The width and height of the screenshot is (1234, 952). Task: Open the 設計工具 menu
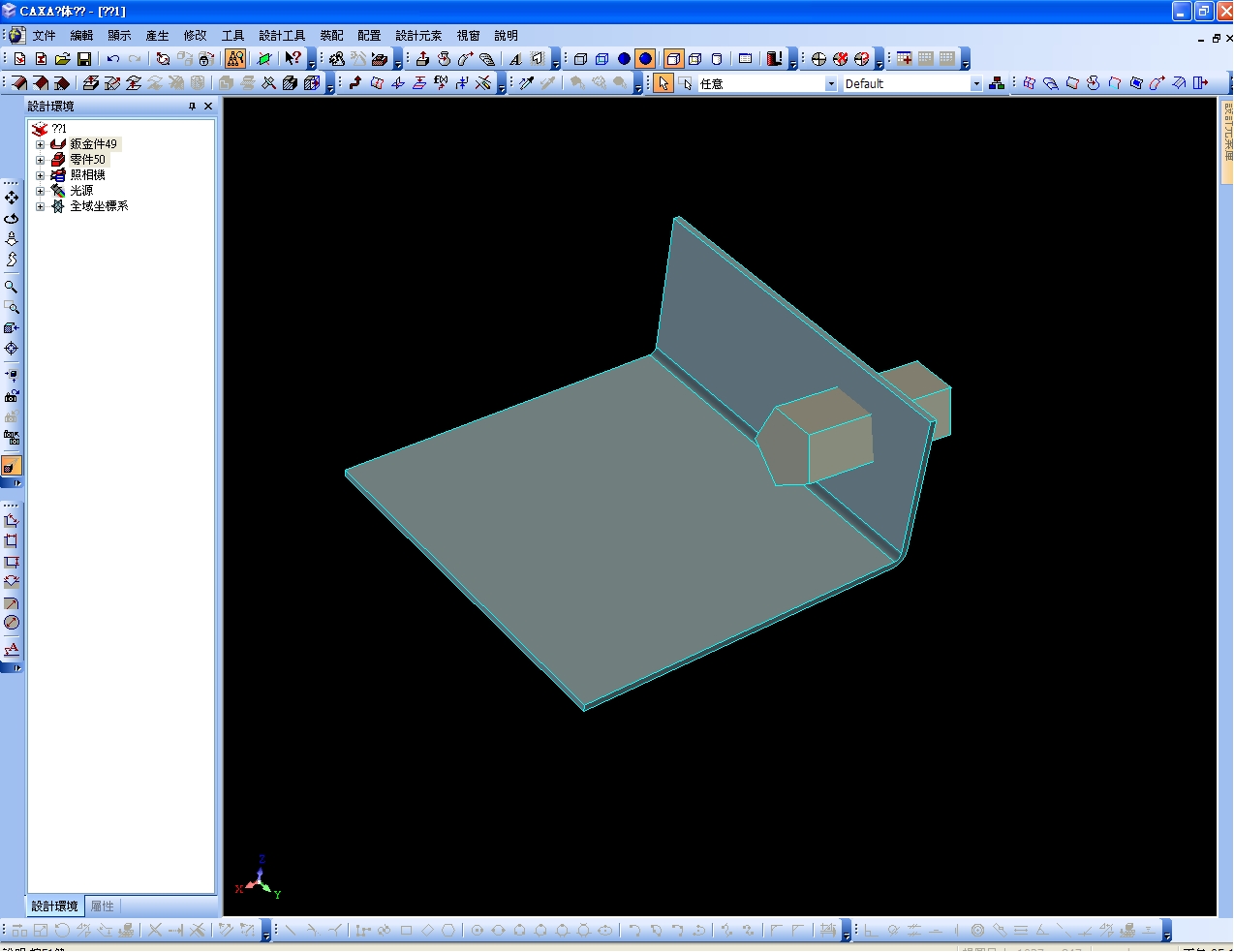[282, 36]
